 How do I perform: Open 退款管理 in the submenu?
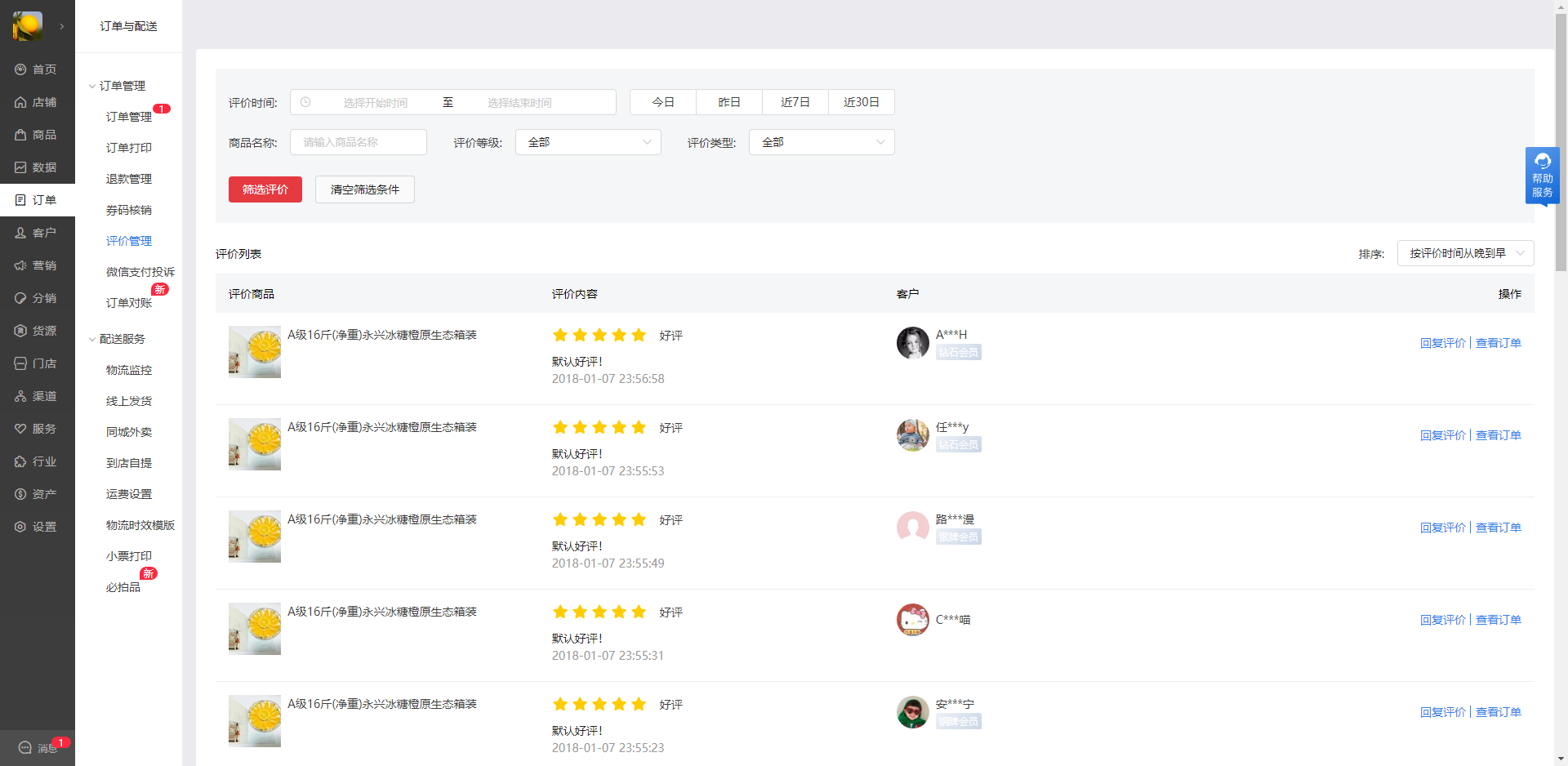(129, 179)
